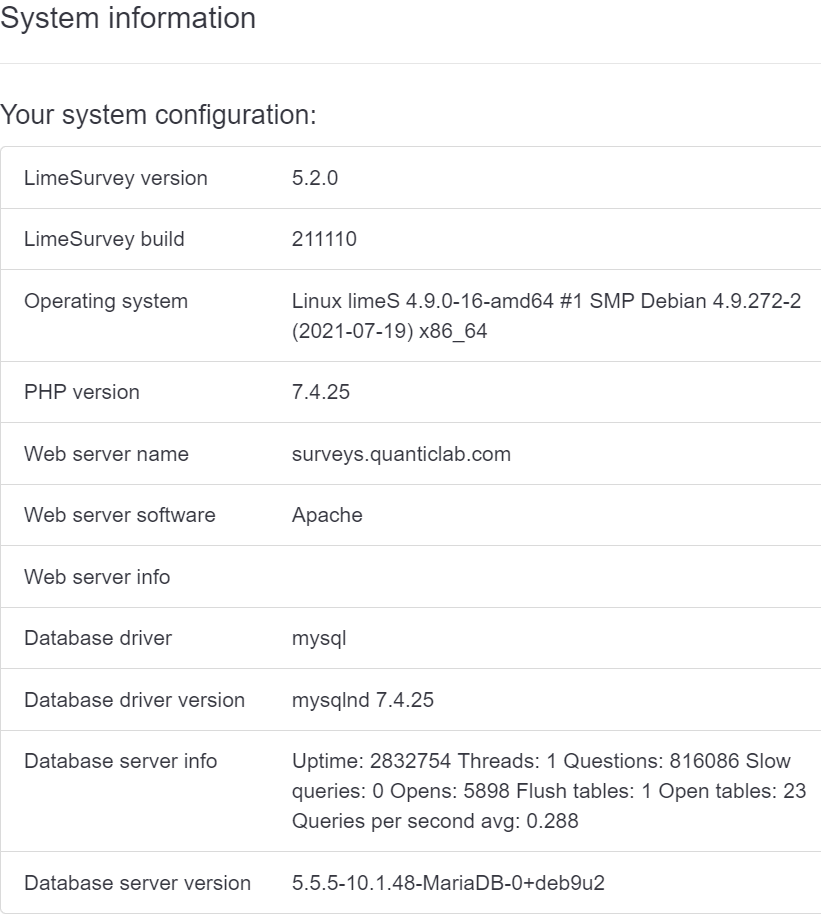This screenshot has height=915, width=821.
Task: Click the 'Your system configuration:' subheading
Action: [159, 115]
